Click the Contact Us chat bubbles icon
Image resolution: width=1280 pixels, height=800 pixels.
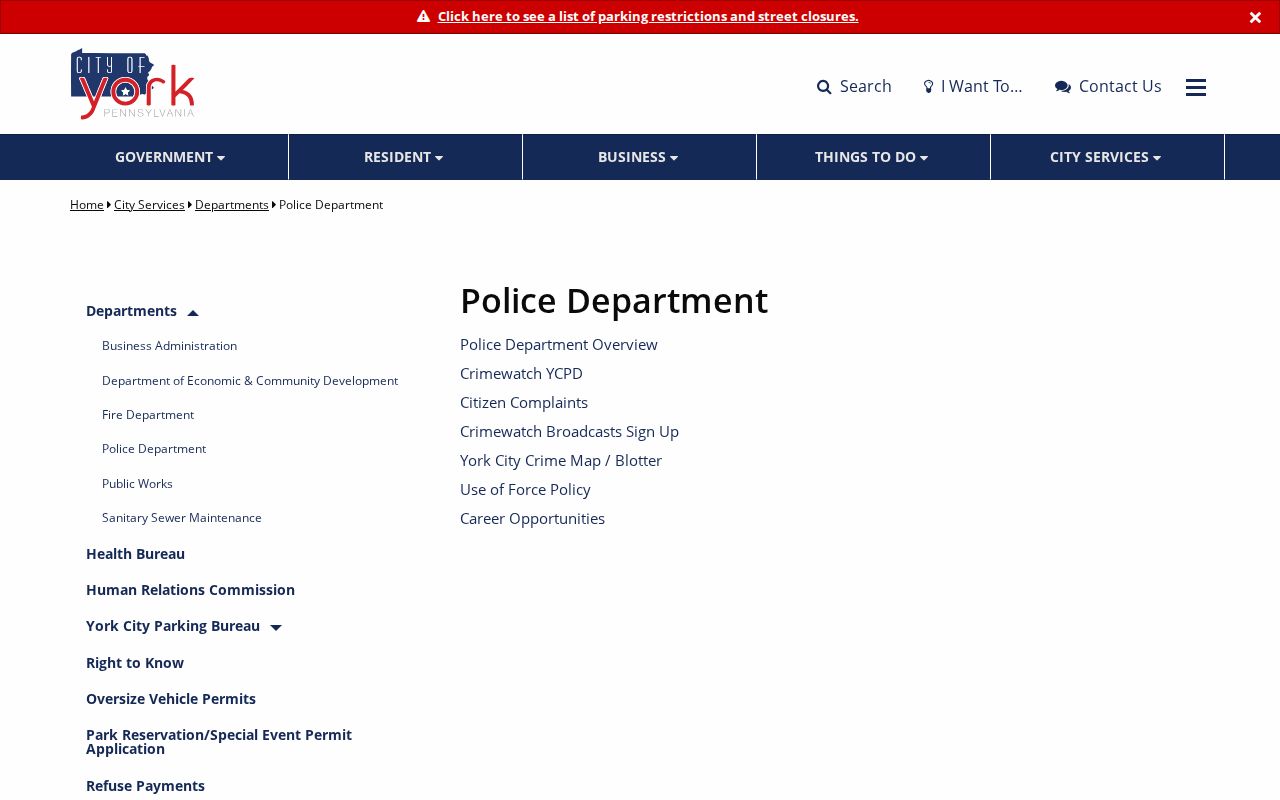(x=1063, y=87)
